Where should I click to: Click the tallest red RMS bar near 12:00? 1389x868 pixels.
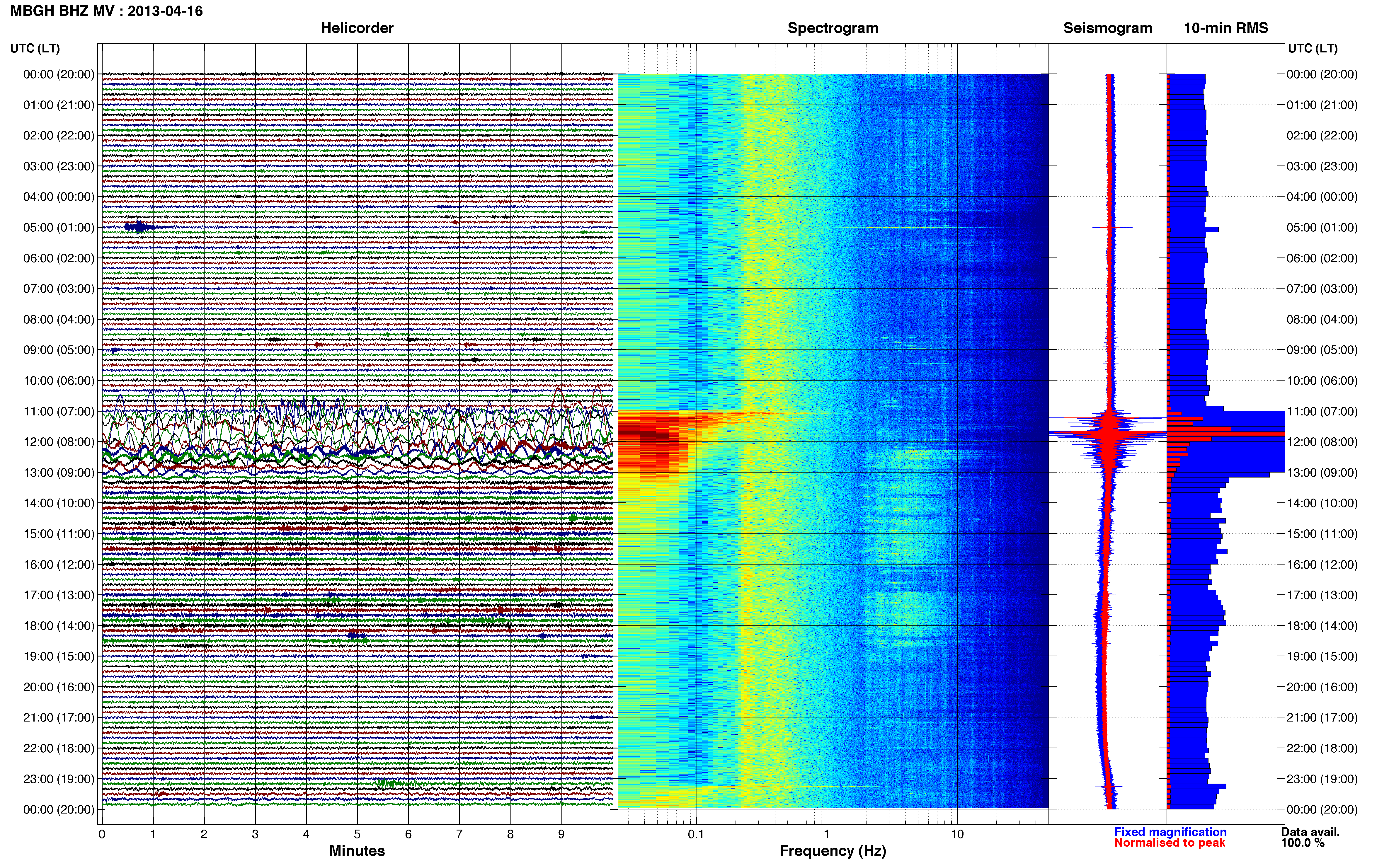click(1226, 434)
